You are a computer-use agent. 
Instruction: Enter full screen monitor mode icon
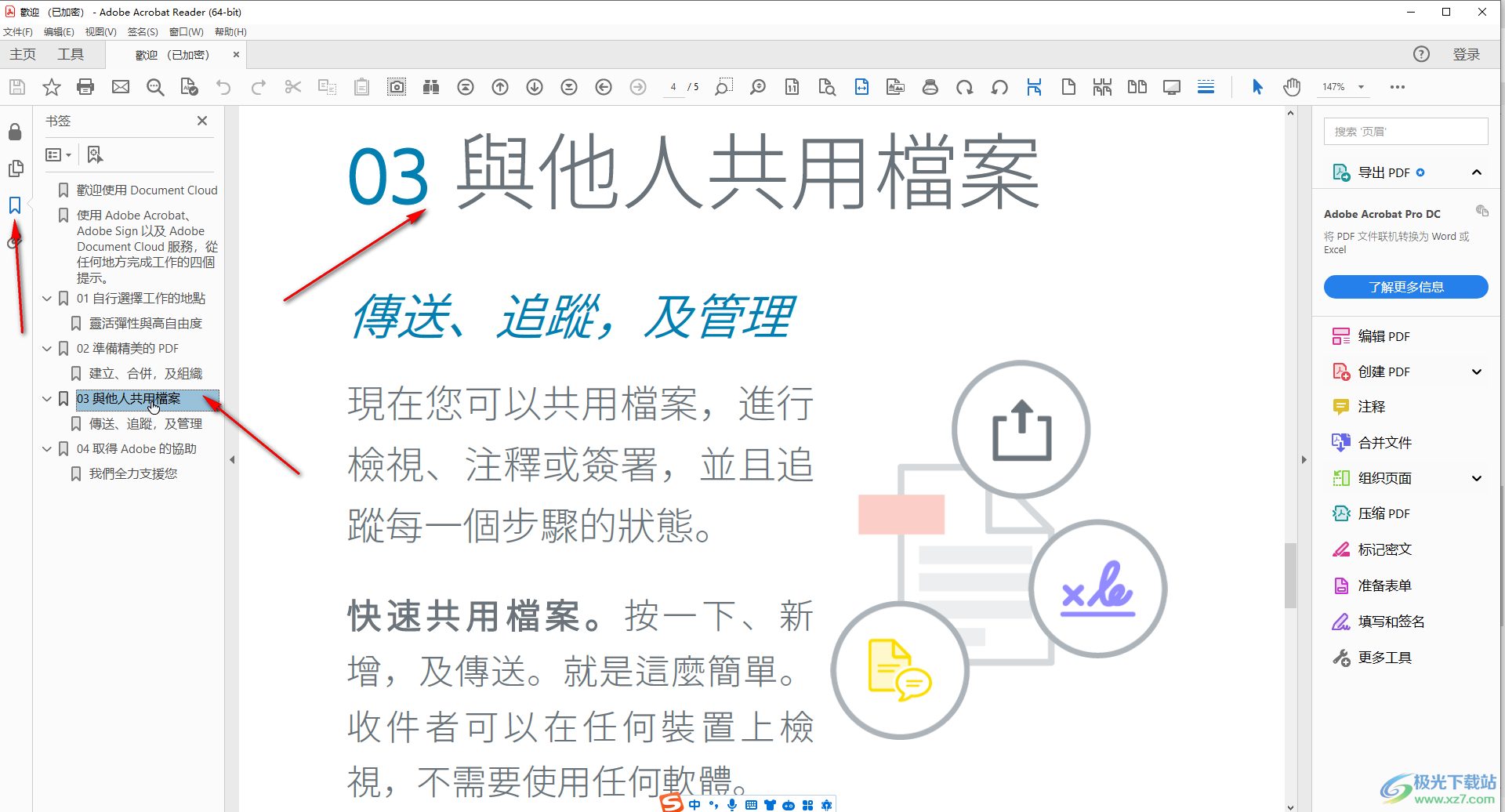(1172, 87)
